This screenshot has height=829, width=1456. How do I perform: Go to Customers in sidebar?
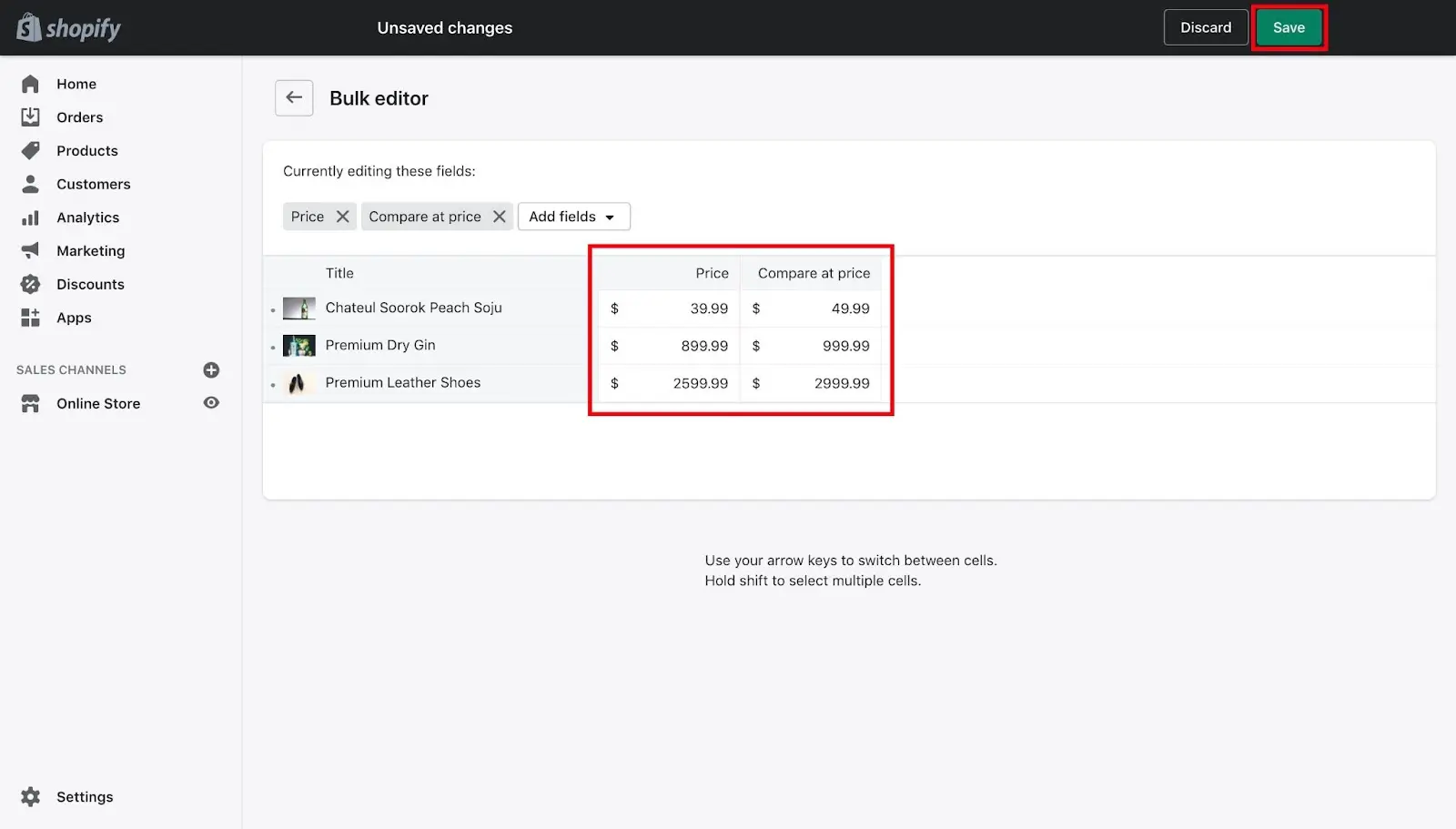click(93, 184)
